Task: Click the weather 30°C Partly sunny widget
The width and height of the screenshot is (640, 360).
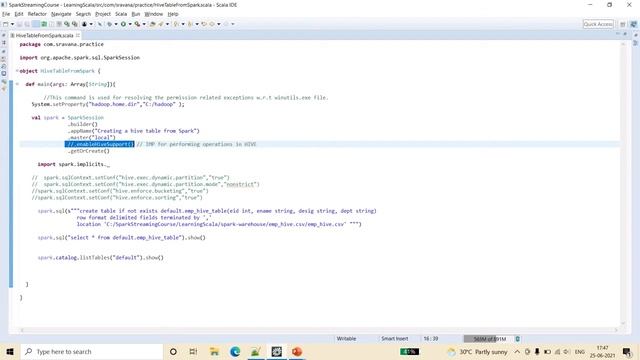Action: click(x=478, y=351)
